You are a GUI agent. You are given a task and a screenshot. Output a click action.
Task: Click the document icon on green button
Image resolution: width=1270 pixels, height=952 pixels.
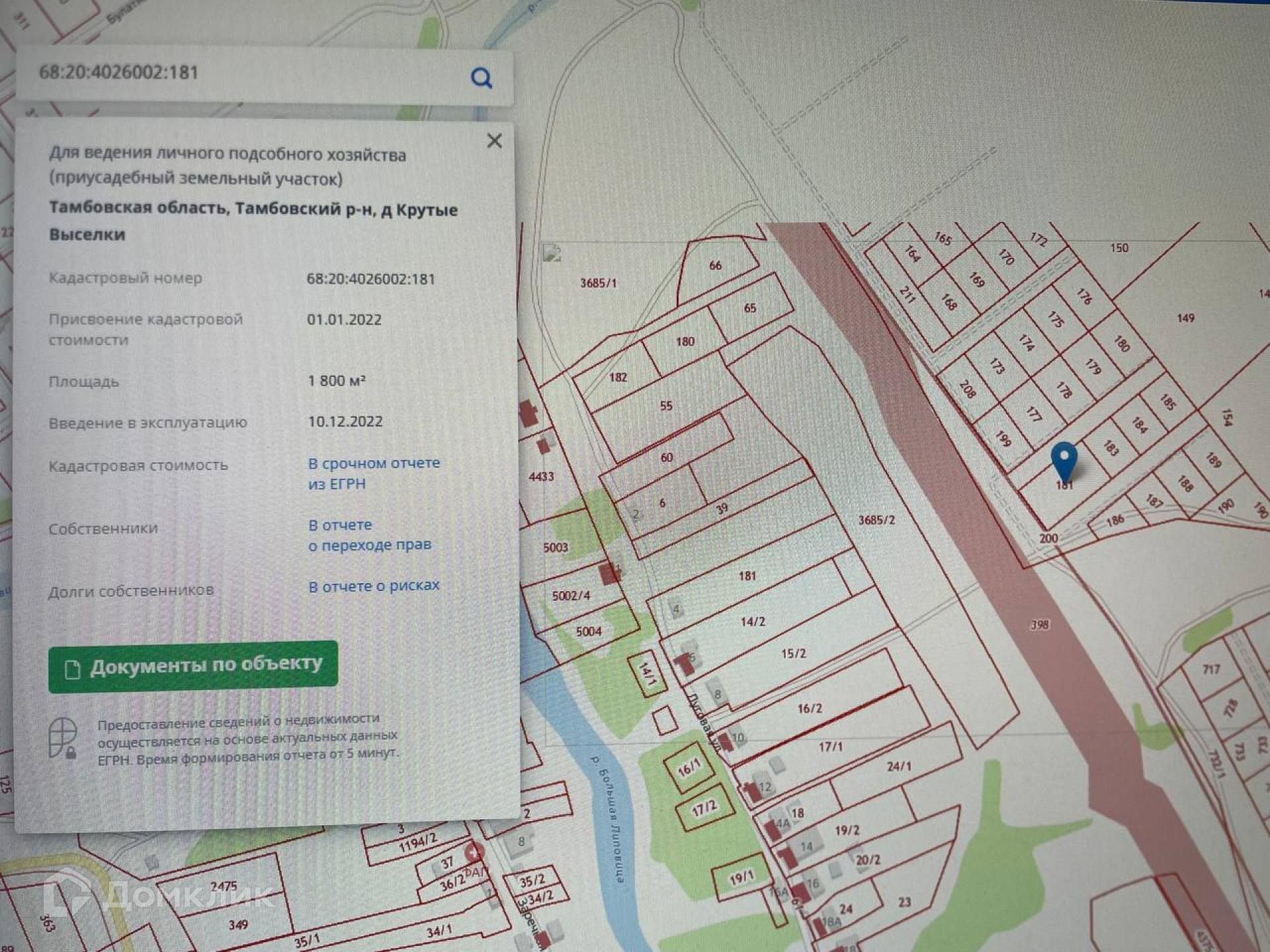click(x=72, y=670)
